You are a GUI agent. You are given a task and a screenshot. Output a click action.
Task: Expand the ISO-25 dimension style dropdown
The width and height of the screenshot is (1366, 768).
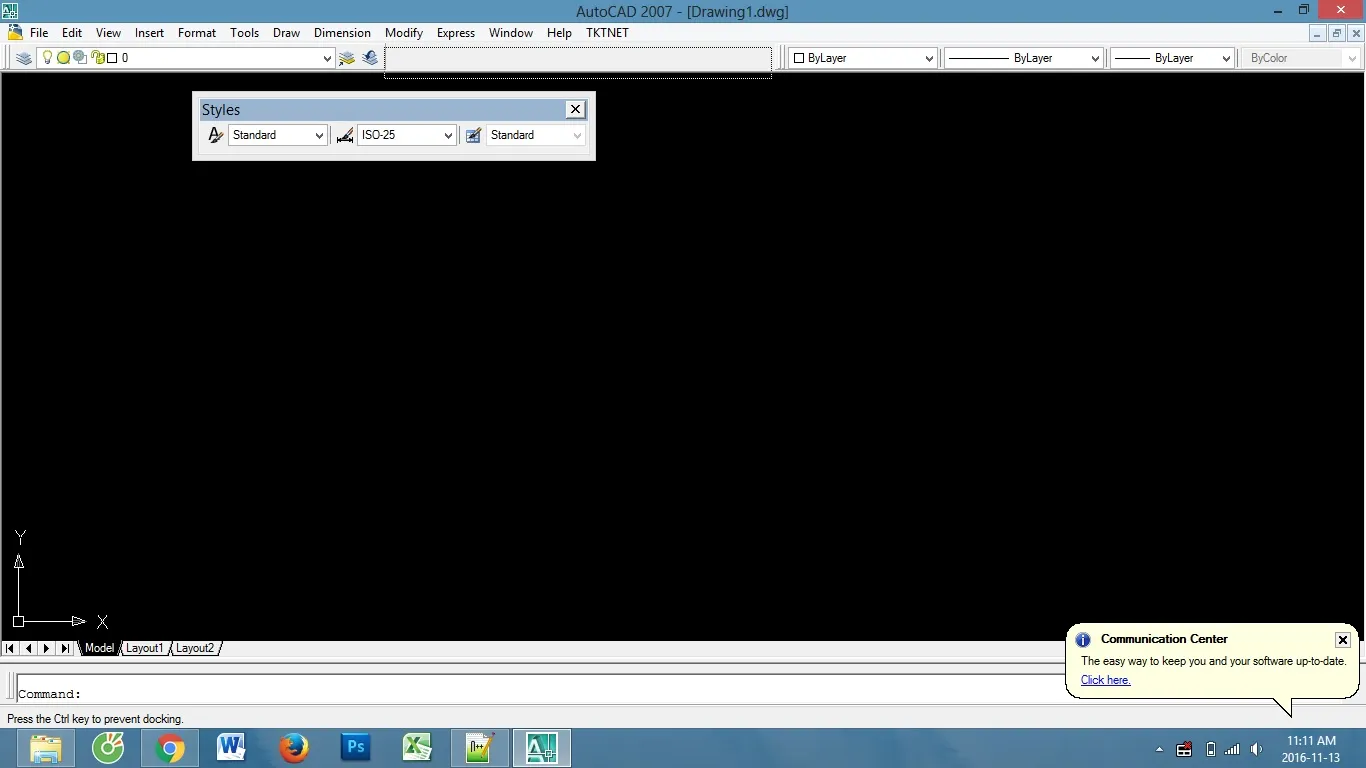click(x=447, y=135)
